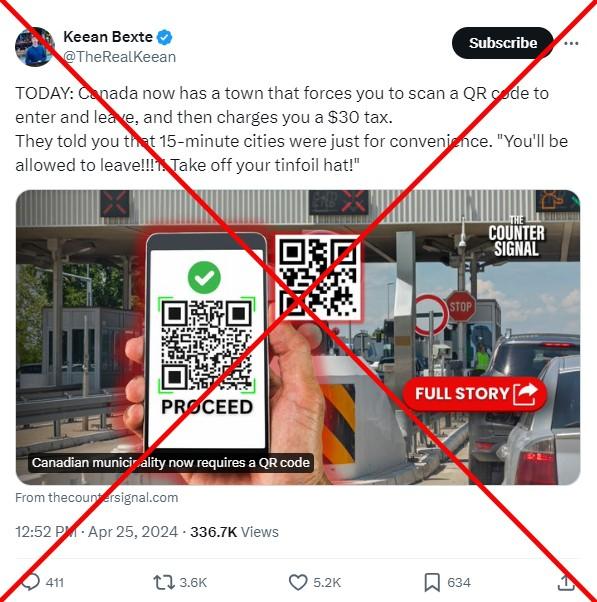Click the Keean Bexte display name

pyautogui.click(x=108, y=37)
